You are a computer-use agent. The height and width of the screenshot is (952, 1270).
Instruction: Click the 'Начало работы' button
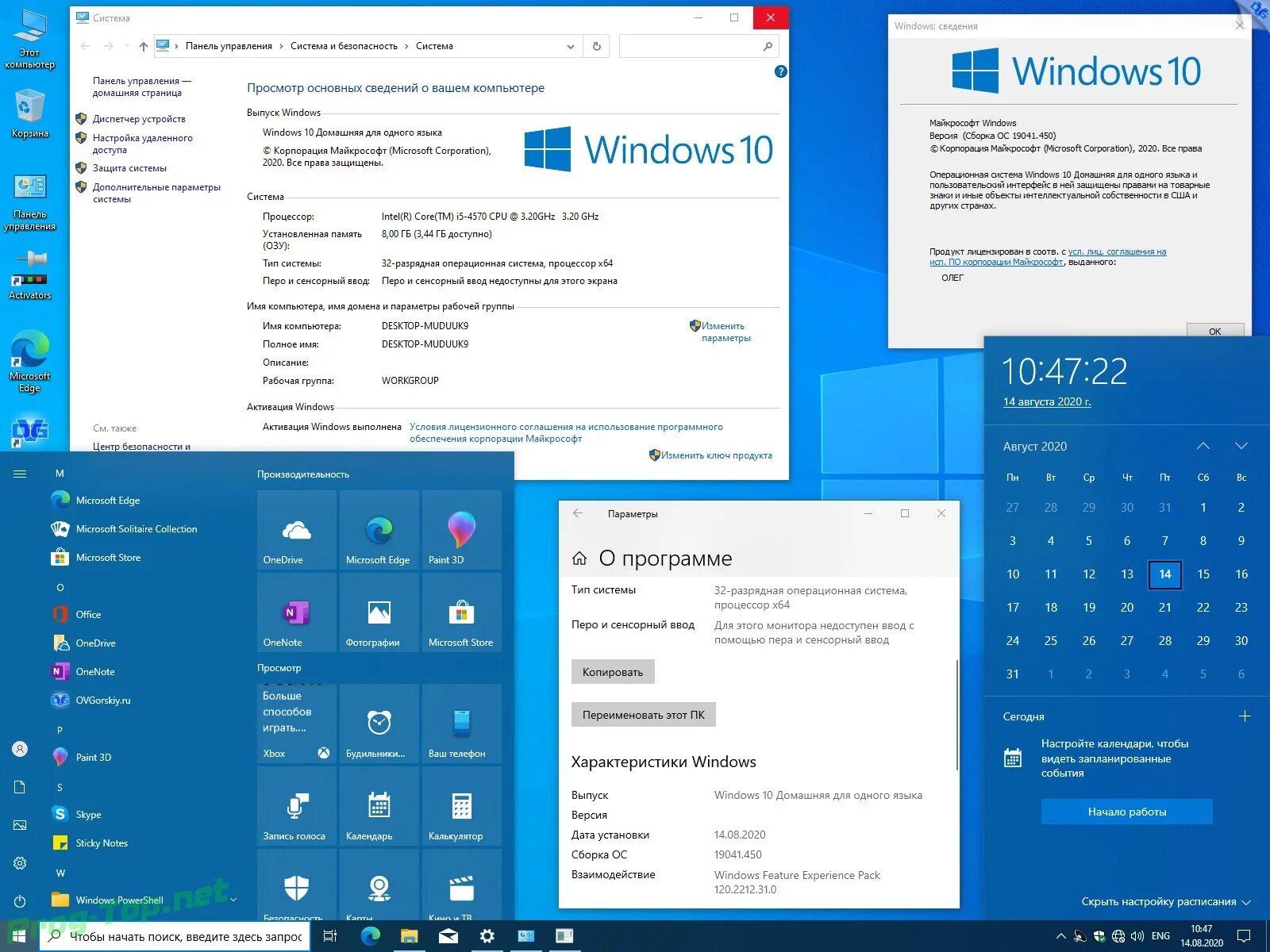1127,812
